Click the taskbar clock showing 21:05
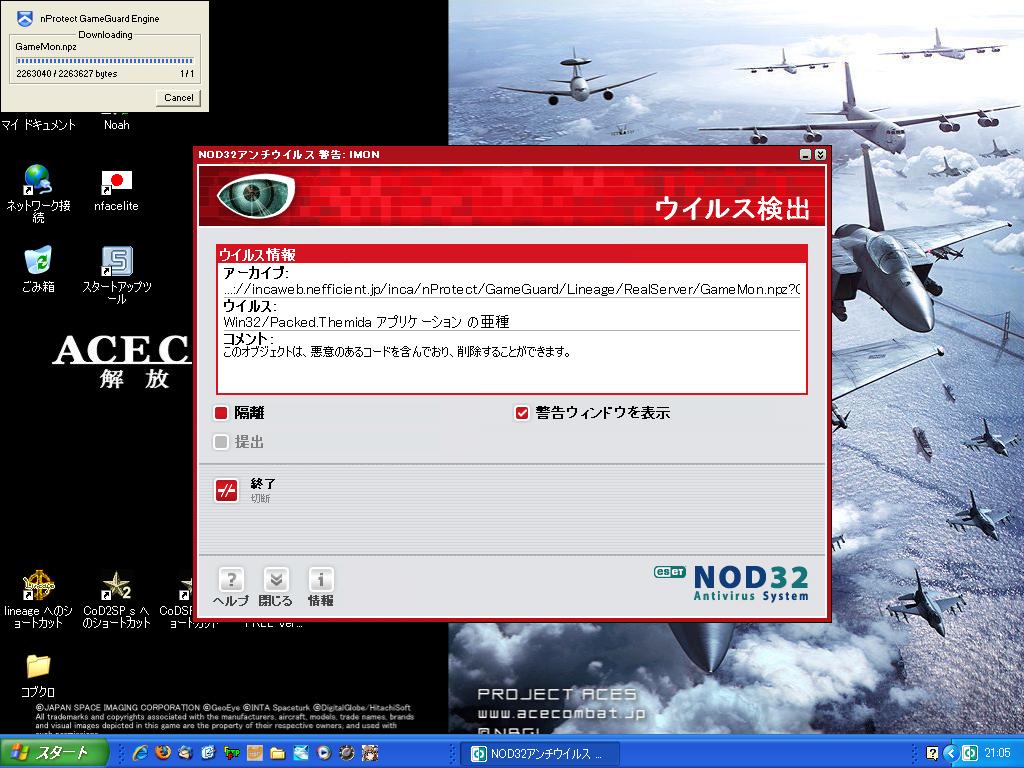Viewport: 1024px width, 768px height. point(997,753)
